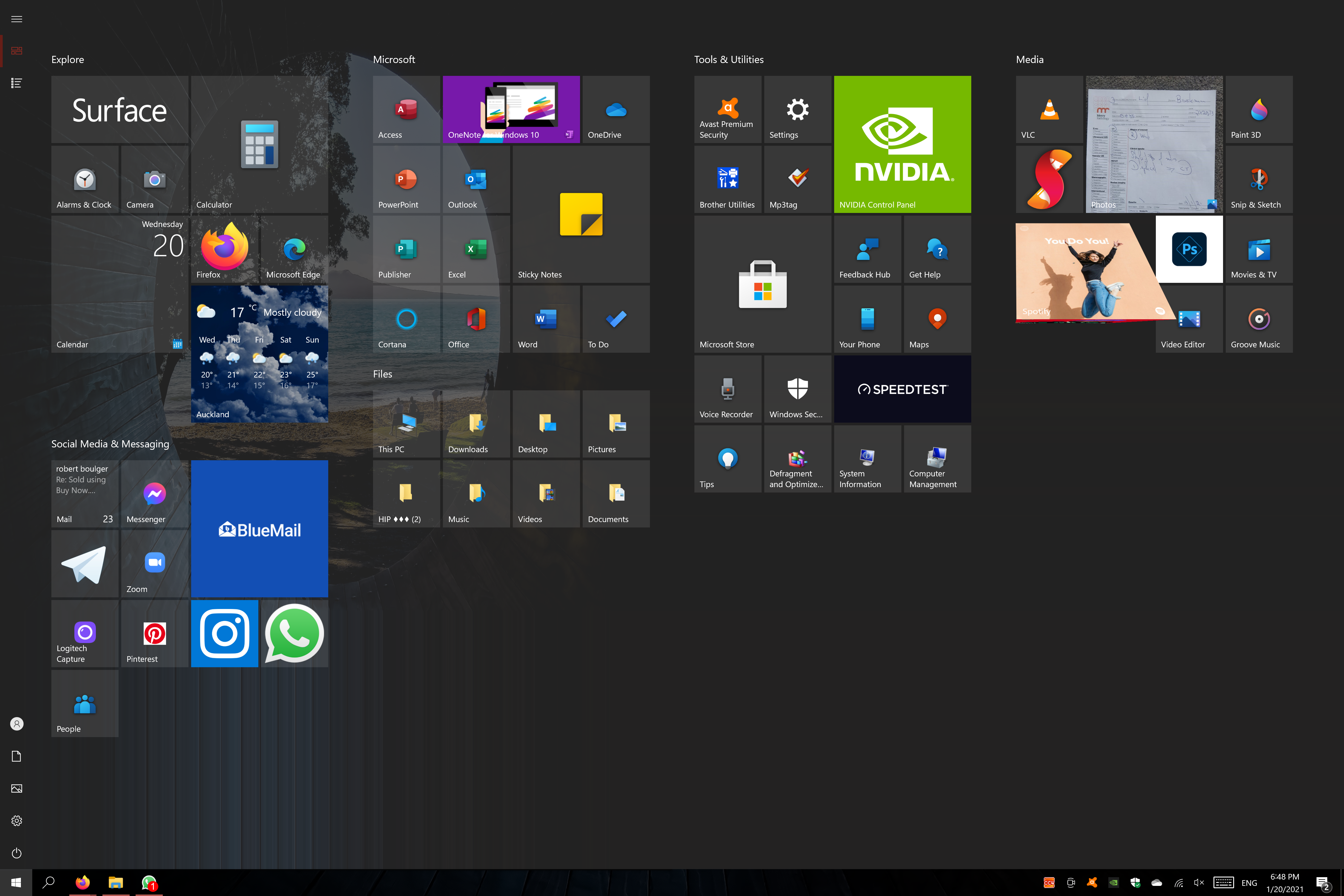The height and width of the screenshot is (896, 1344).
Task: Open the Instagram tile
Action: (225, 633)
